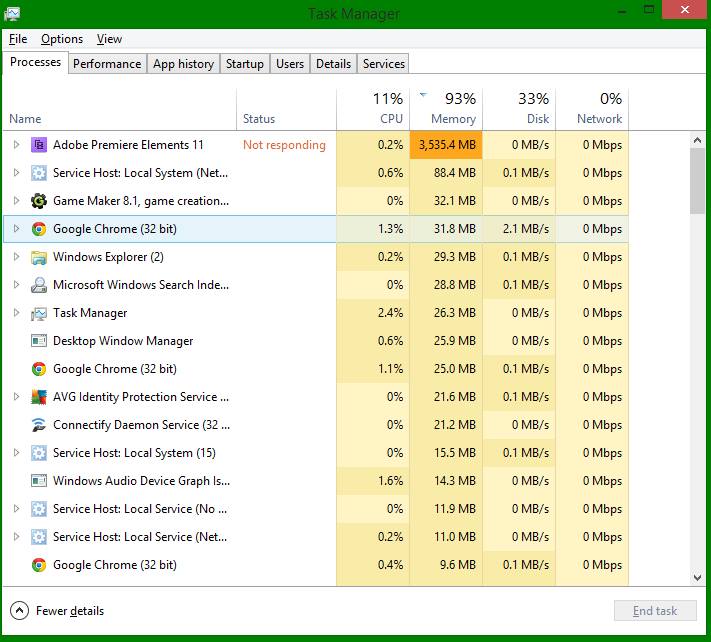Click the 1.6% CPU value
Image resolution: width=711 pixels, height=642 pixels.
pyautogui.click(x=390, y=481)
